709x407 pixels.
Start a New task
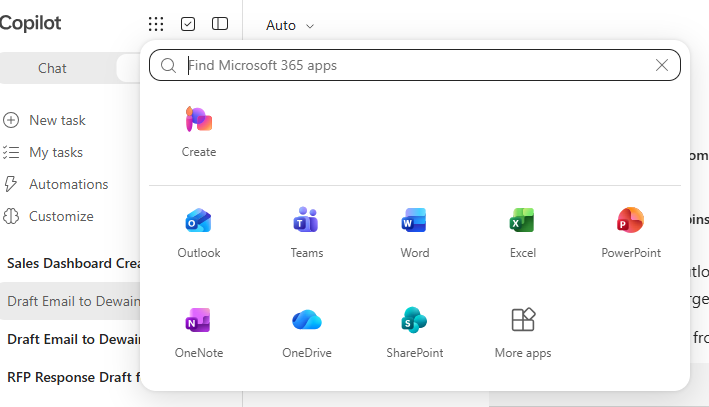tap(44, 120)
